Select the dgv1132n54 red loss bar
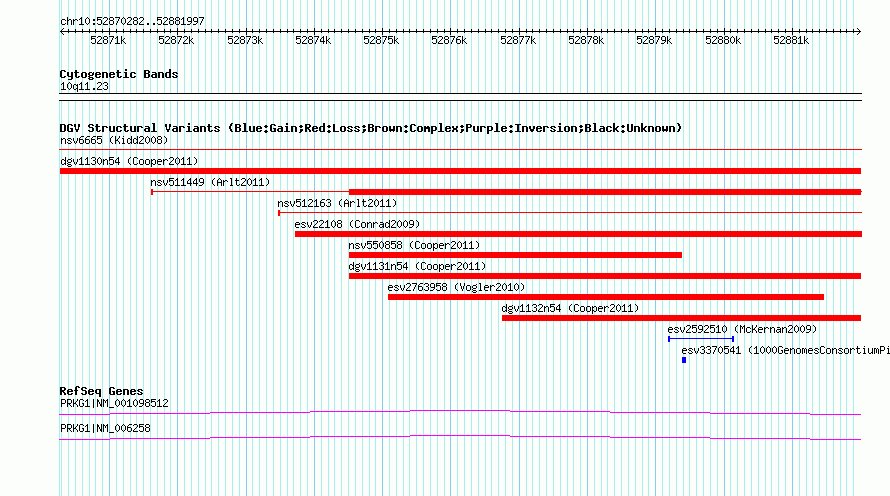This screenshot has height=496, width=890. point(682,318)
